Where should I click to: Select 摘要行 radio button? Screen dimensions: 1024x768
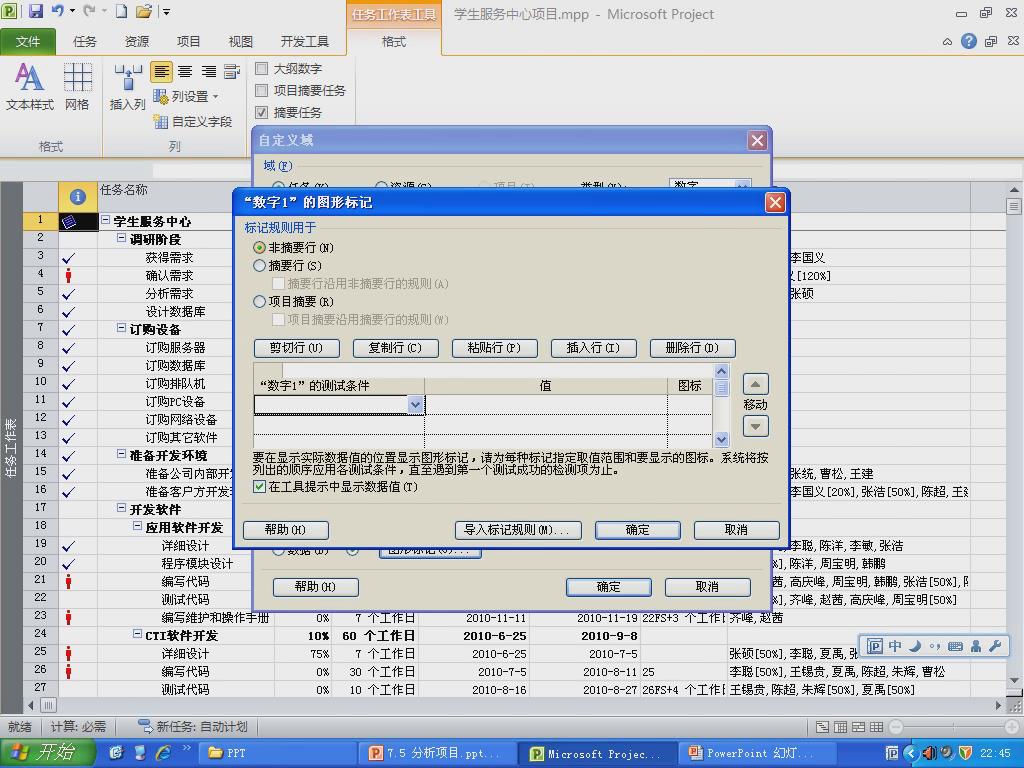coord(259,266)
